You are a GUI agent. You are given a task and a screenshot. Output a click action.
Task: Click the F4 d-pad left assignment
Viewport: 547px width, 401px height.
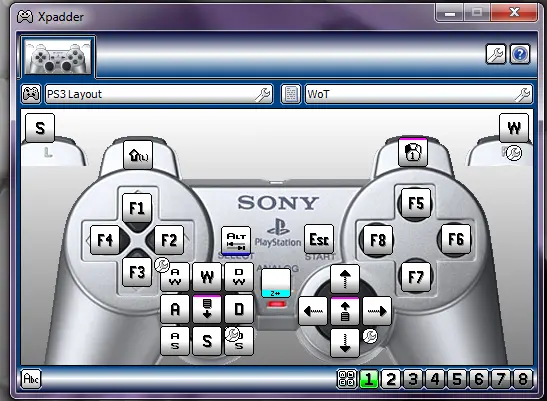105,240
